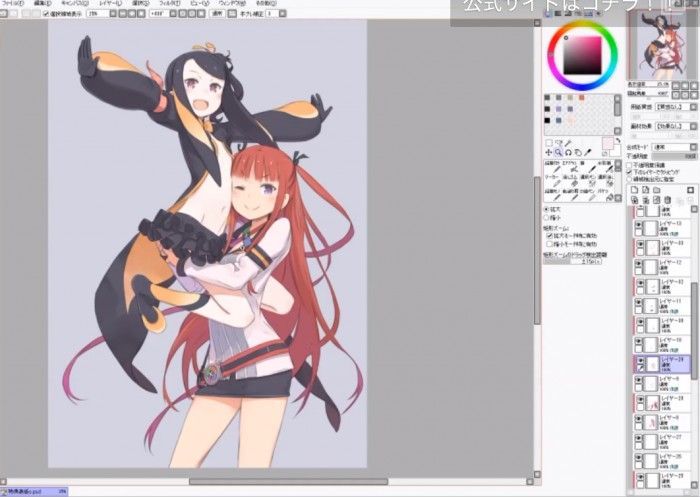The height and width of the screenshot is (497, 700).
Task: Choose the 選択ペン selection pen
Action: 588,181
